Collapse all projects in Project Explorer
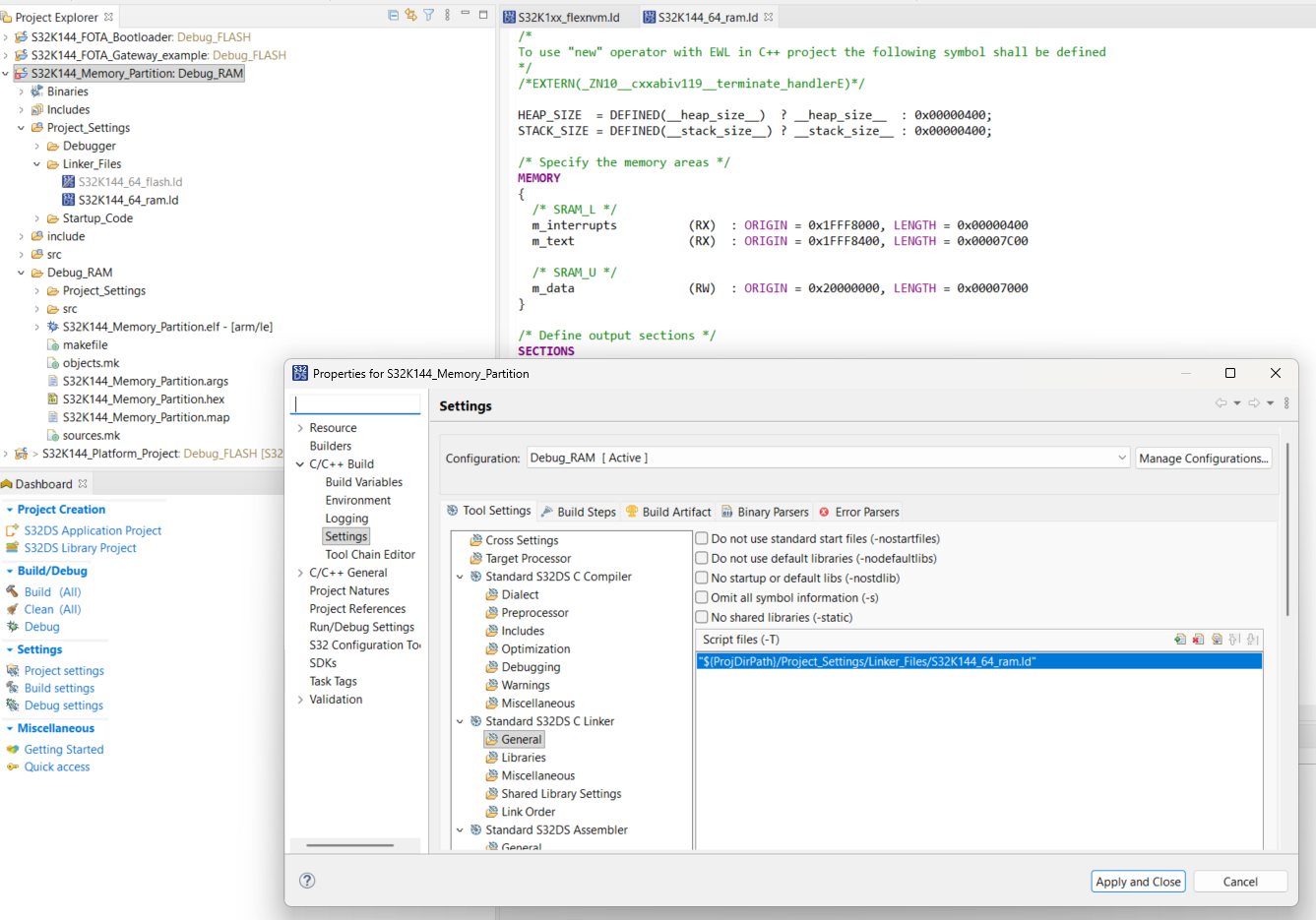The width and height of the screenshot is (1316, 920). (x=393, y=14)
